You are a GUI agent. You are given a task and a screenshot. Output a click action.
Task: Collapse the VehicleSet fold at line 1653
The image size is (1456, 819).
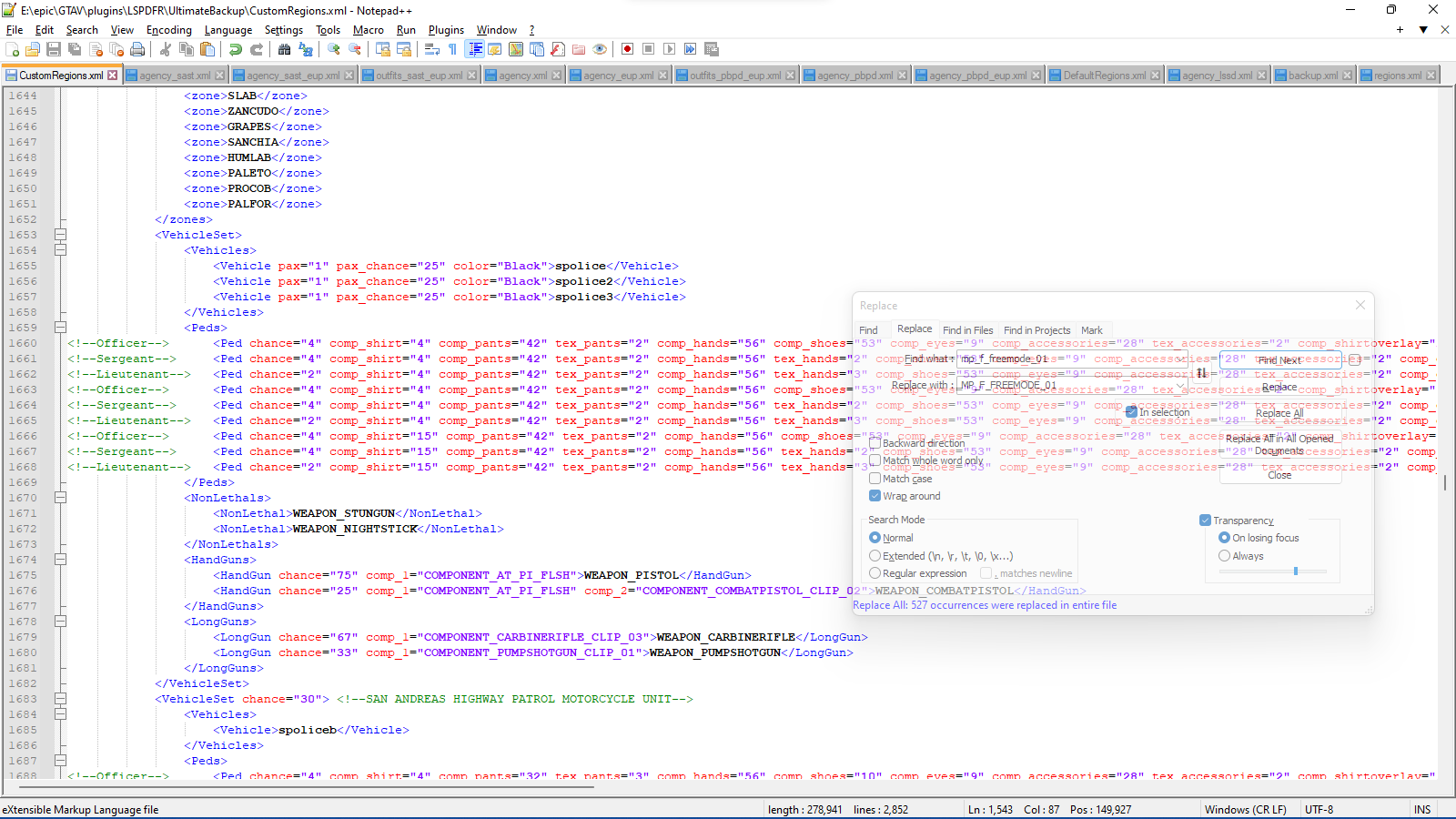[x=60, y=235]
